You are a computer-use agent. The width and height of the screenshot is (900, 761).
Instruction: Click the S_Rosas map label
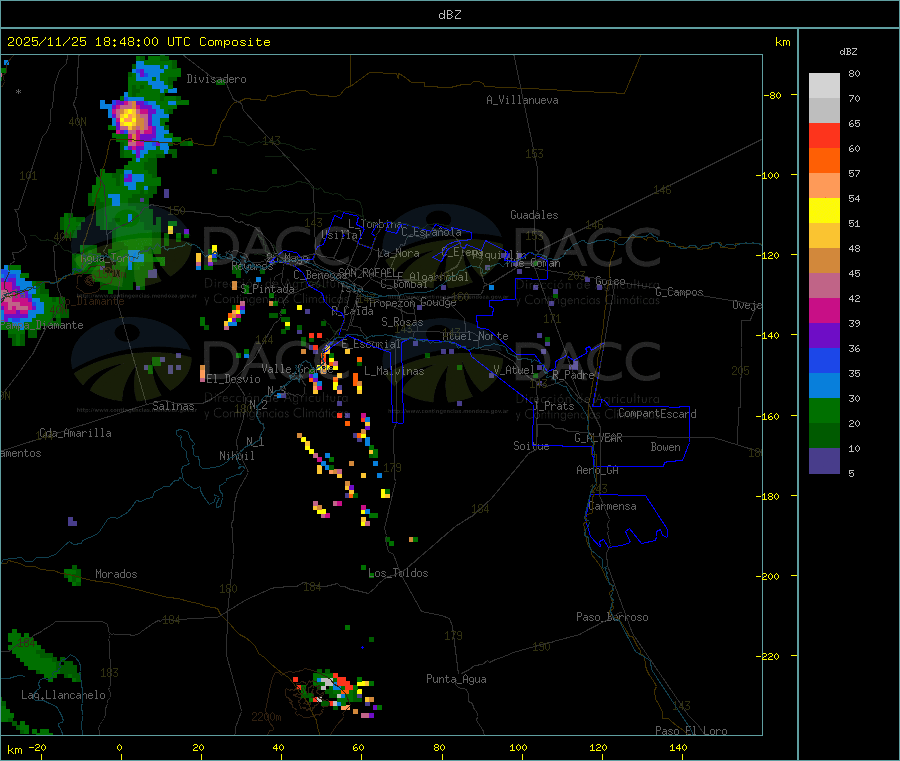(x=402, y=322)
